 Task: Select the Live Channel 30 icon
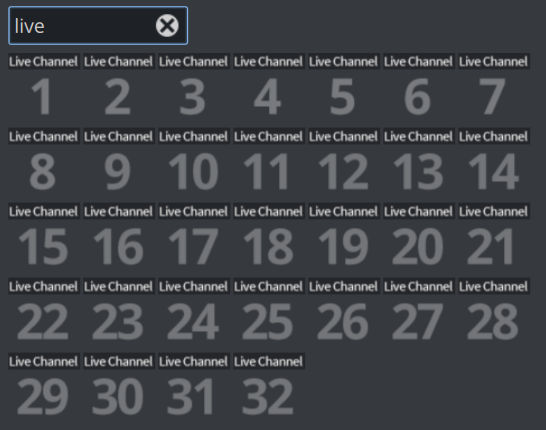pyautogui.click(x=118, y=387)
